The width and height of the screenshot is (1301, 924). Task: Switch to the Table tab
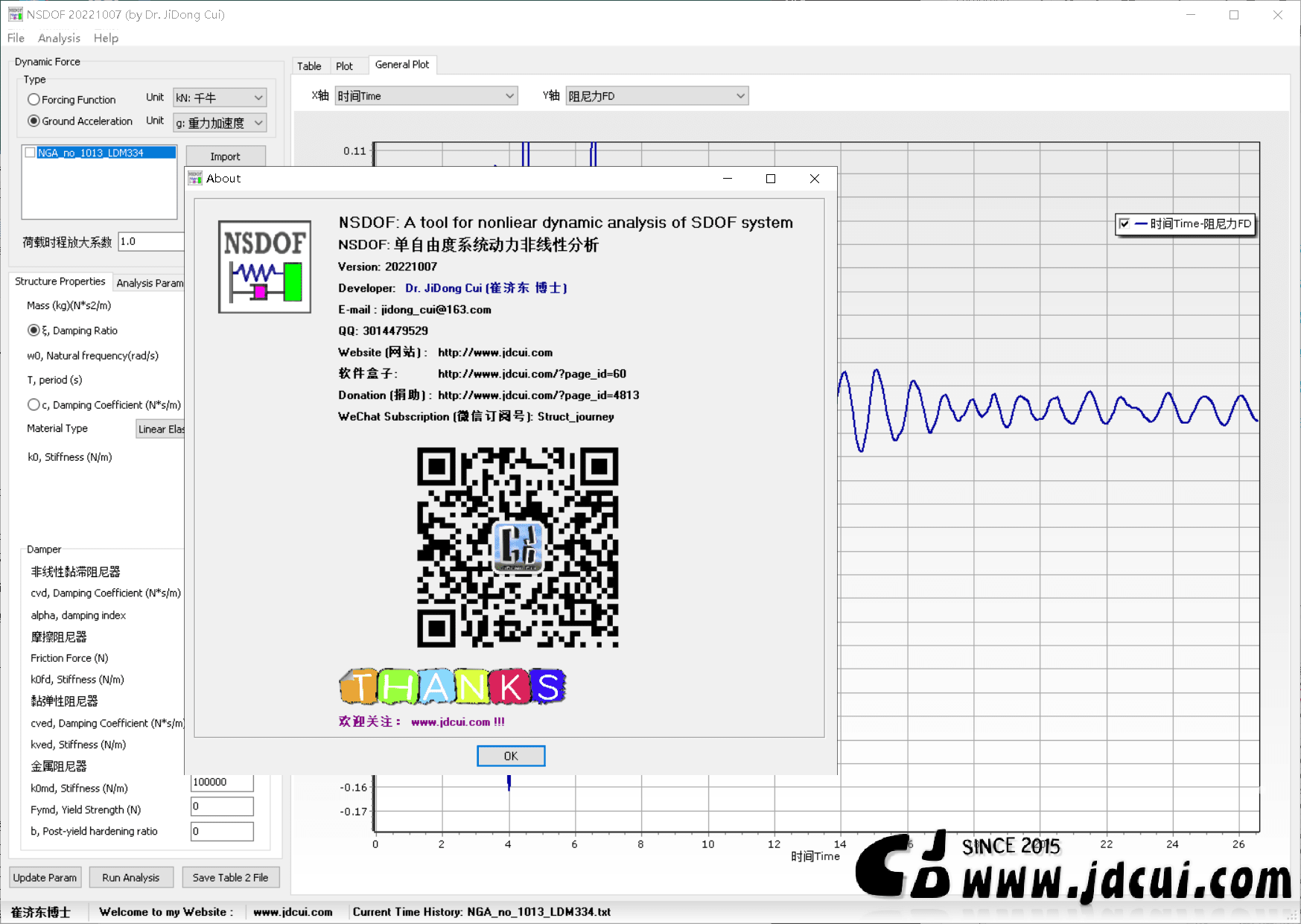(x=309, y=66)
